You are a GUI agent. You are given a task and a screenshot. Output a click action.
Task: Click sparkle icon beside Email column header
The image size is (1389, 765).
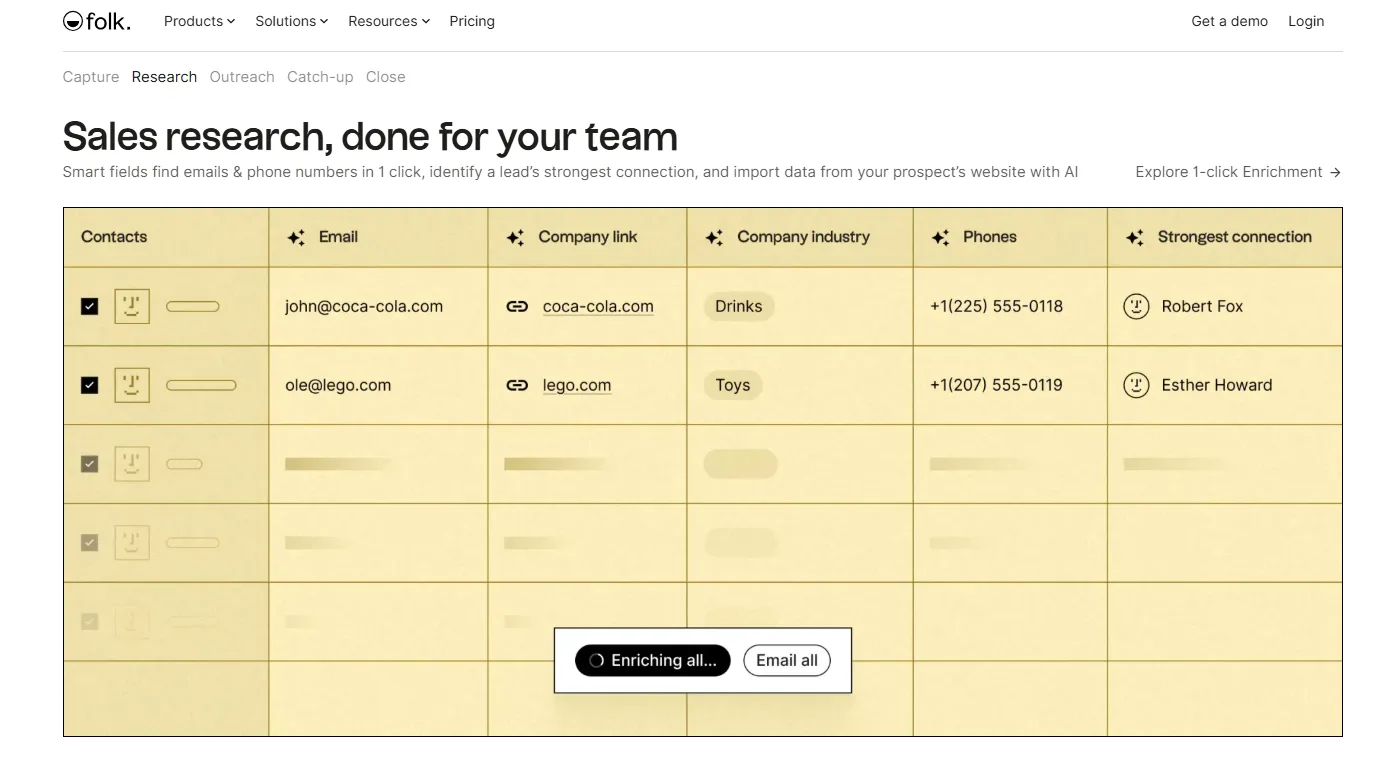tap(296, 237)
